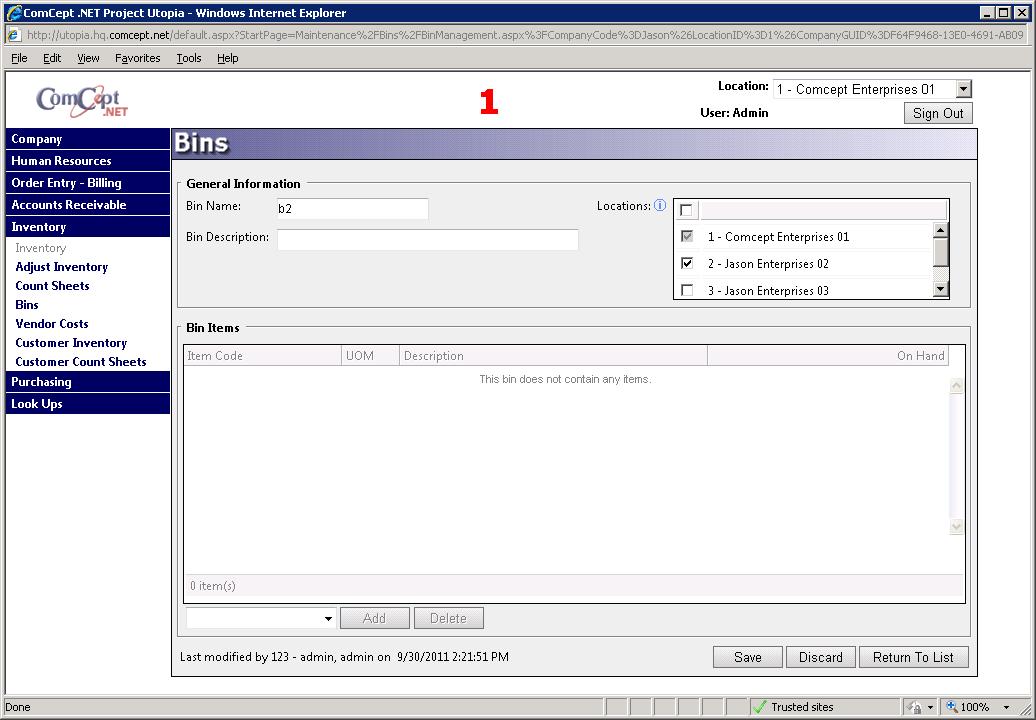The height and width of the screenshot is (720, 1036).
Task: Click the Bin Description text field
Action: [427, 240]
